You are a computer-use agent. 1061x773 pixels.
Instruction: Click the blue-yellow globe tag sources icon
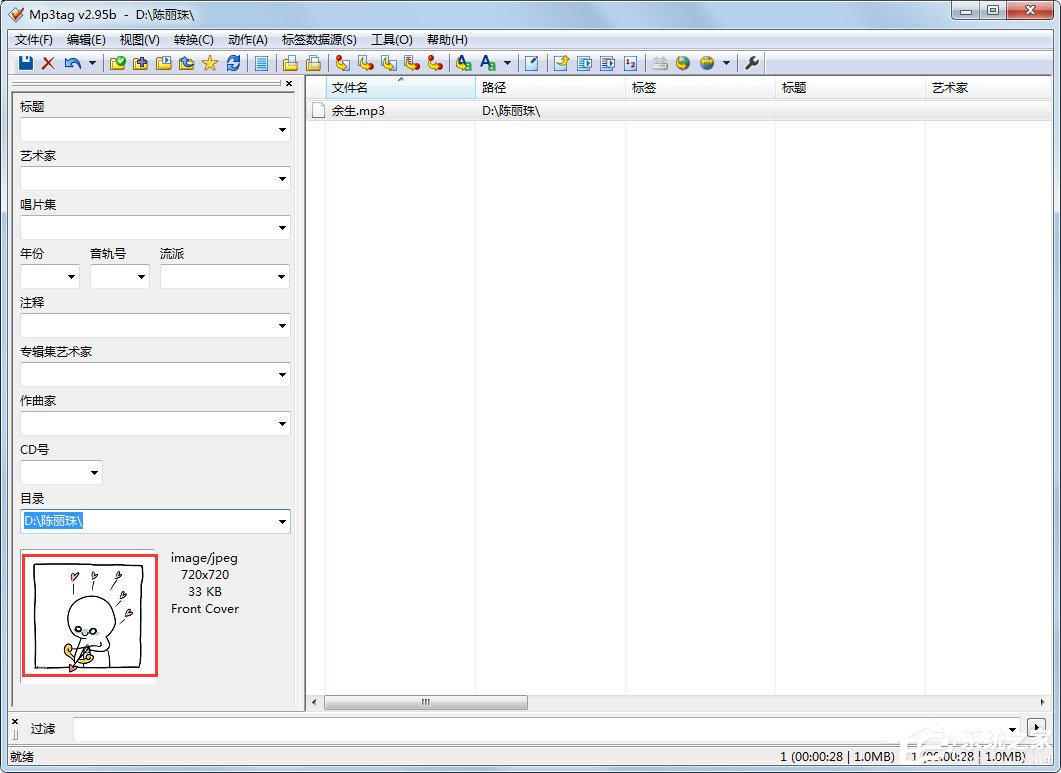707,63
